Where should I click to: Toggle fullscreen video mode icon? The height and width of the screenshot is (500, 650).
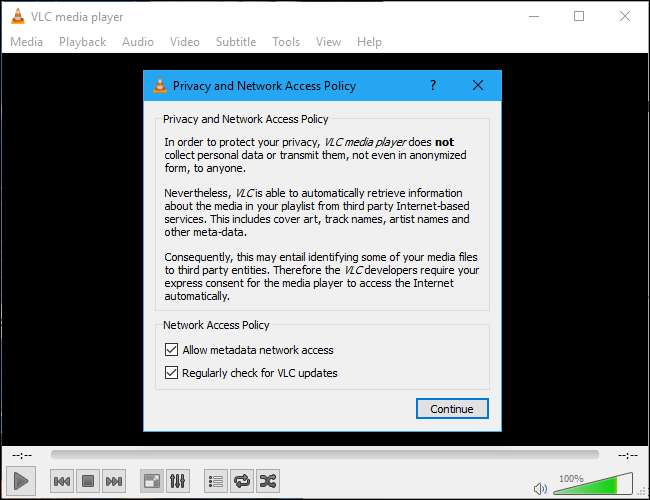coord(150,481)
